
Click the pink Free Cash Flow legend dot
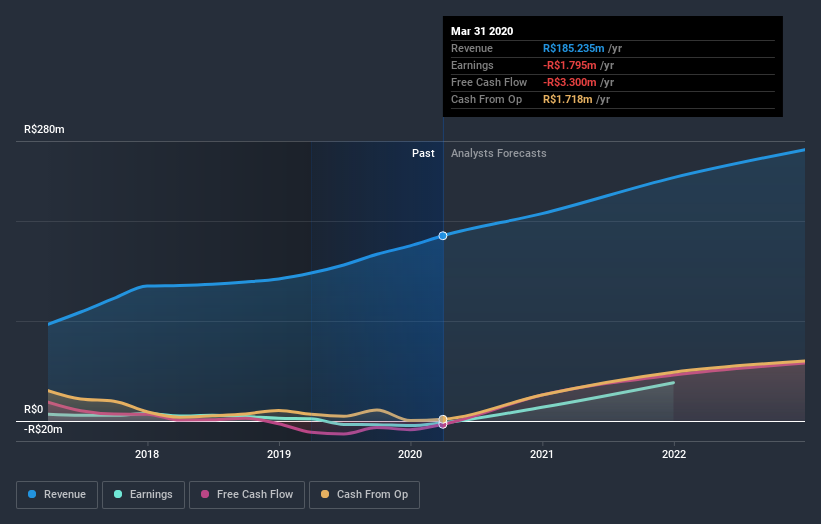[x=205, y=494]
